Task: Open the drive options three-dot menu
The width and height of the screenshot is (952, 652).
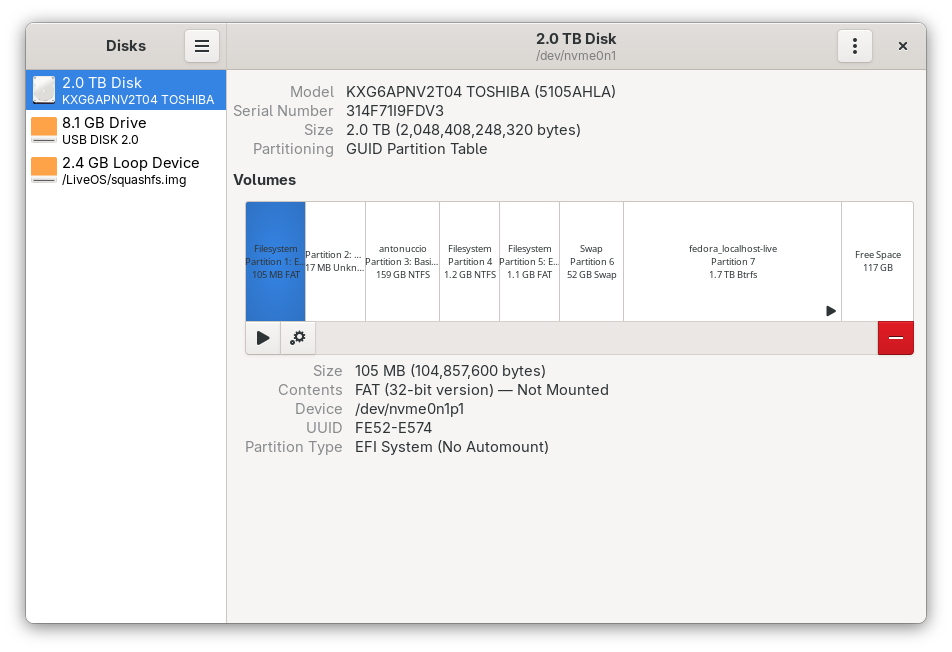Action: pyautogui.click(x=854, y=46)
